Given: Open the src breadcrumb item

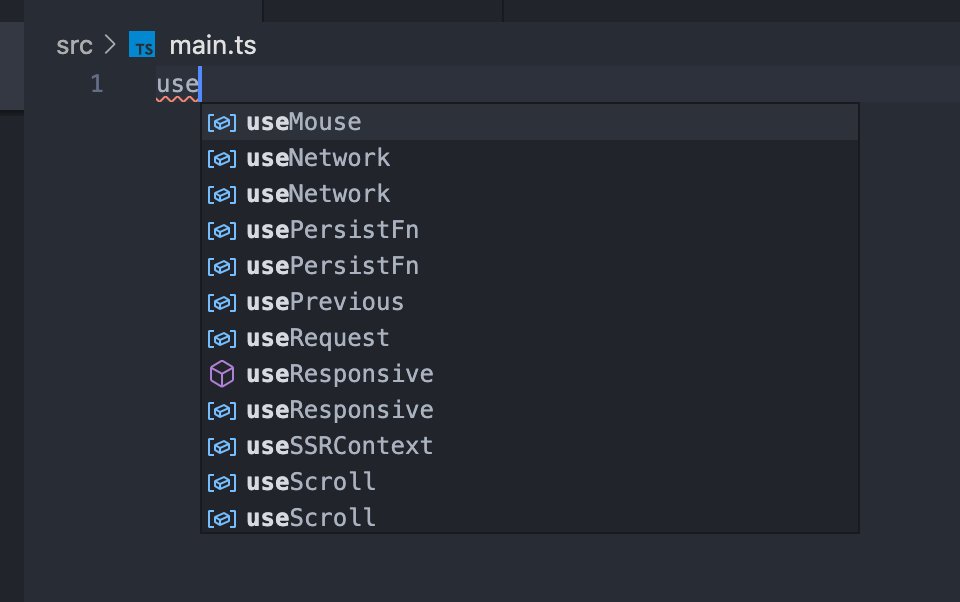Looking at the screenshot, I should pos(74,44).
